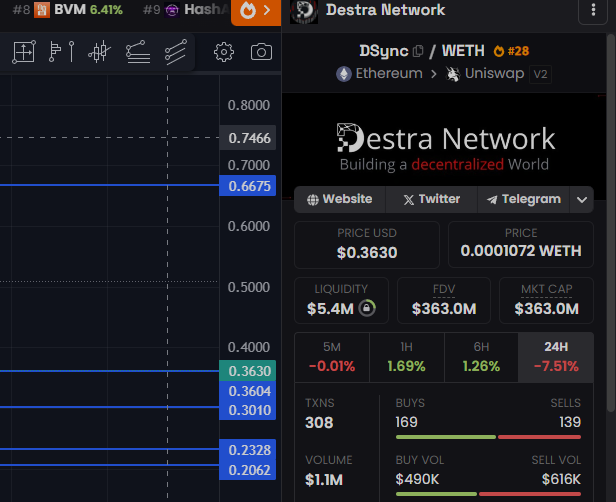Click the #9 Hash trending token
This screenshot has width=616, height=502.
click(x=185, y=9)
